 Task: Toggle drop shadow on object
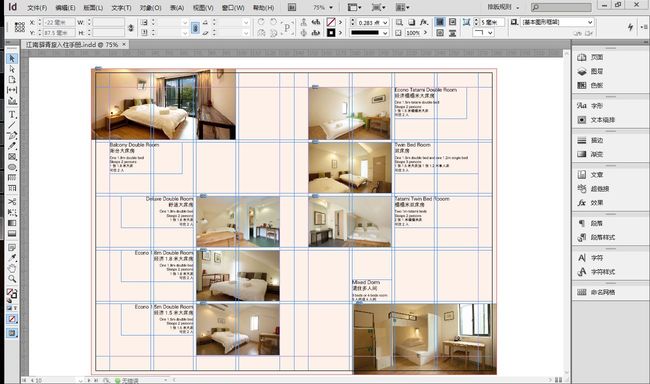(412, 22)
